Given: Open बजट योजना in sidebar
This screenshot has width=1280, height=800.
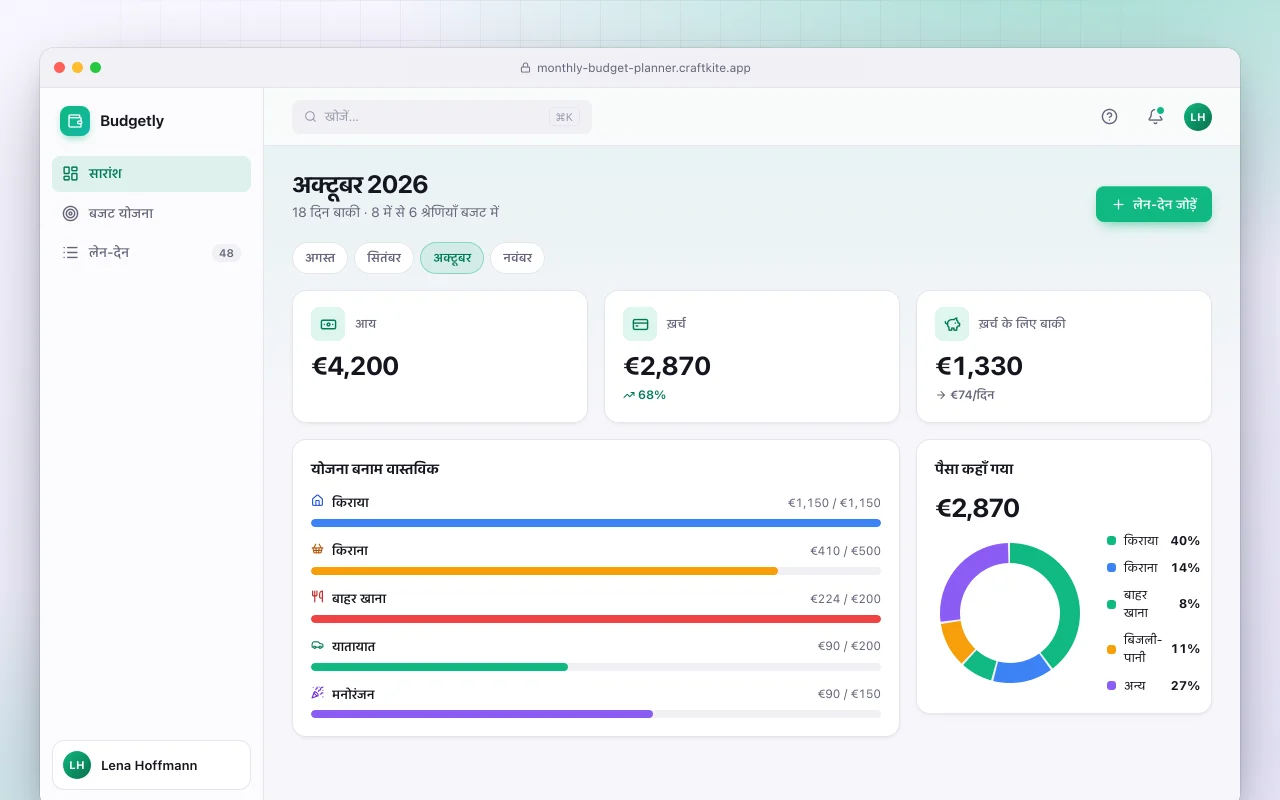Looking at the screenshot, I should pyautogui.click(x=151, y=213).
